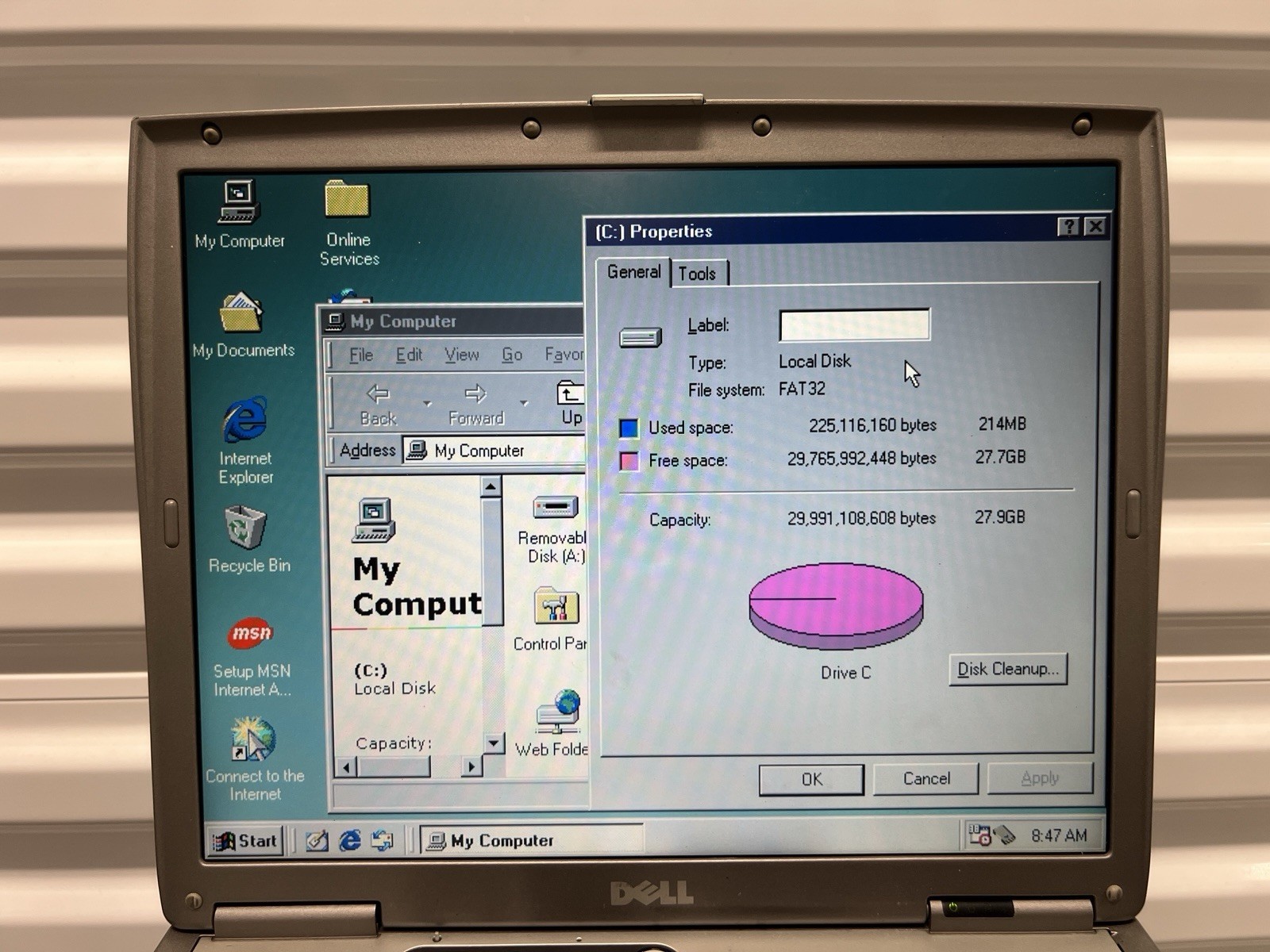Open the Go menu in My Computer

512,355
